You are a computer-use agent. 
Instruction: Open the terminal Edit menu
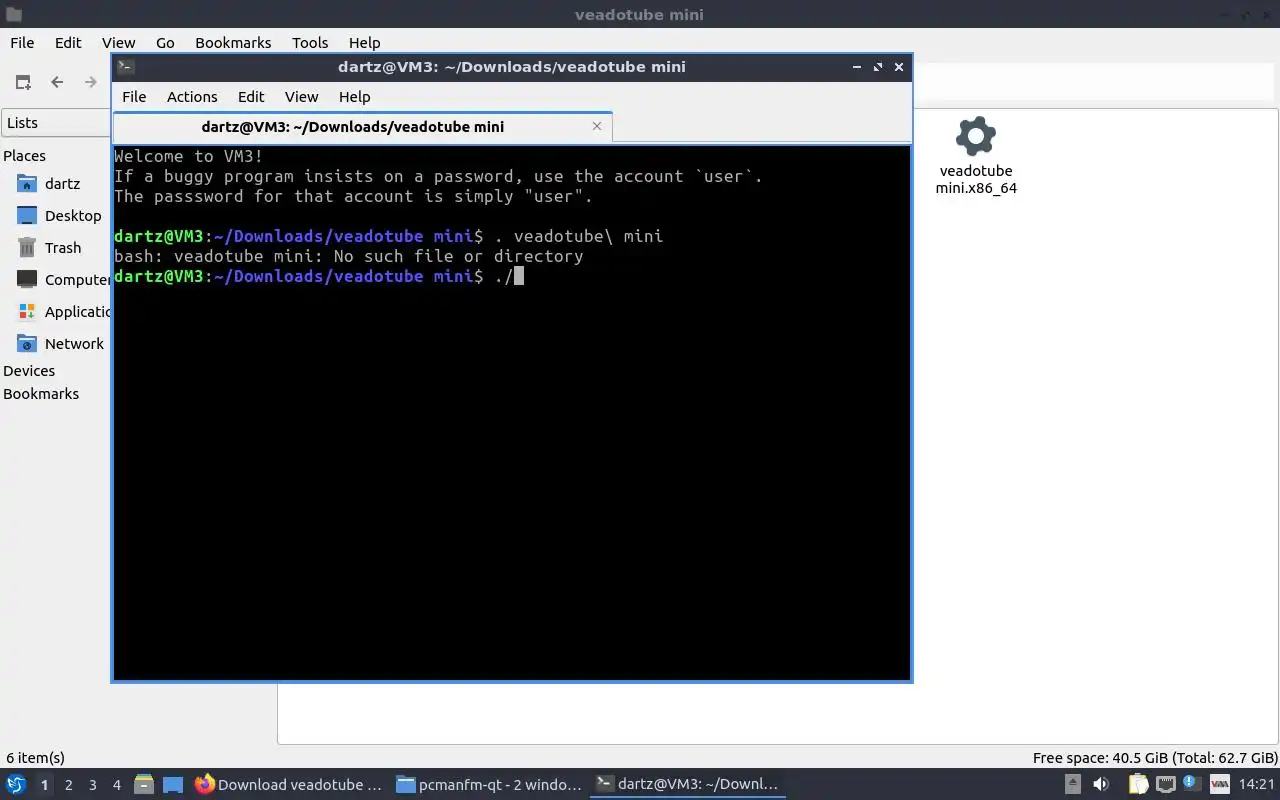pos(251,97)
